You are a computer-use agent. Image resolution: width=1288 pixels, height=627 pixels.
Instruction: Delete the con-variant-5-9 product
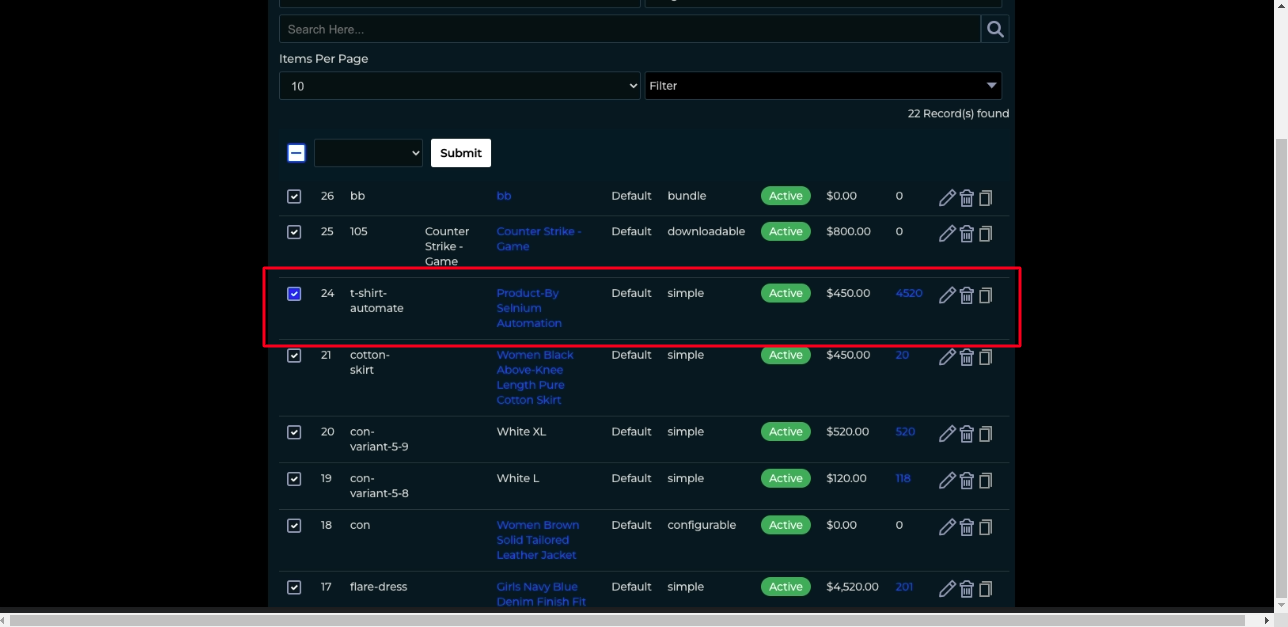(967, 433)
